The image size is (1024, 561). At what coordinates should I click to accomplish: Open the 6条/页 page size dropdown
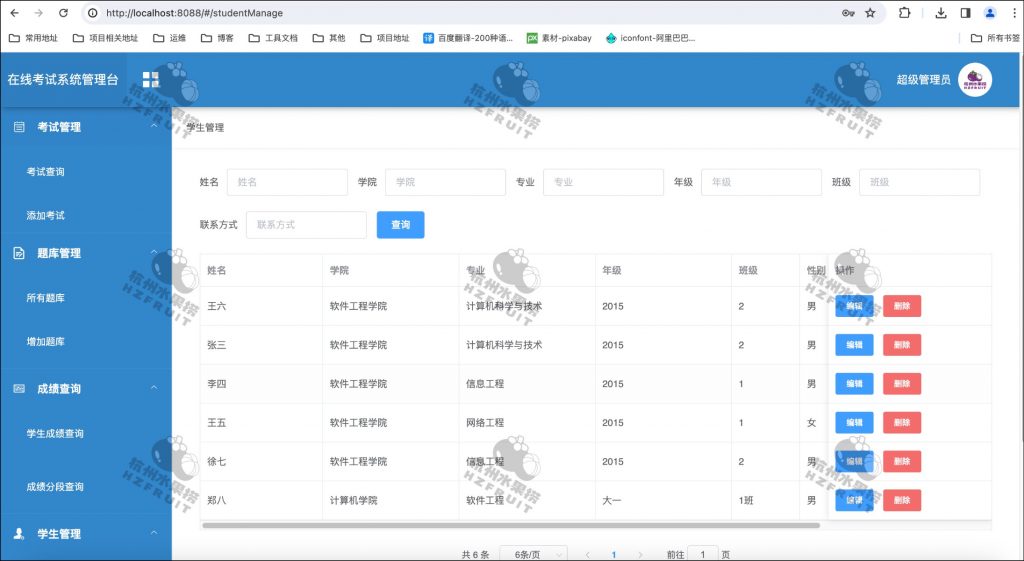pos(534,554)
